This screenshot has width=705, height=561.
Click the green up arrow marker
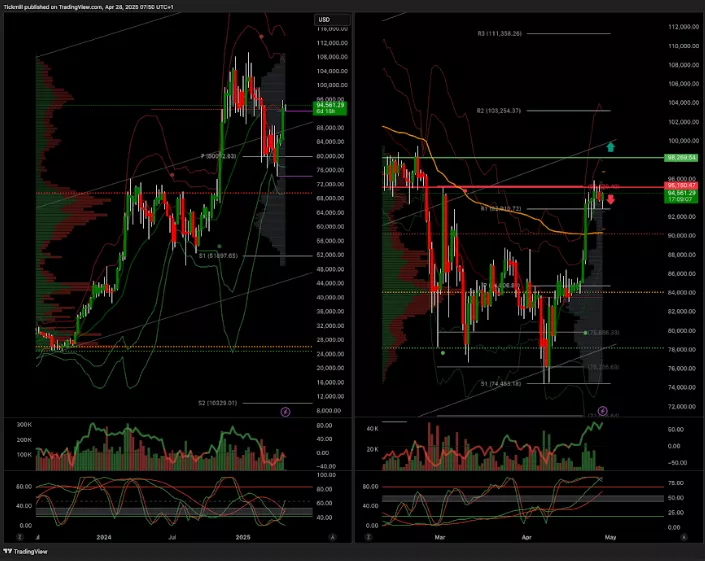click(x=610, y=147)
